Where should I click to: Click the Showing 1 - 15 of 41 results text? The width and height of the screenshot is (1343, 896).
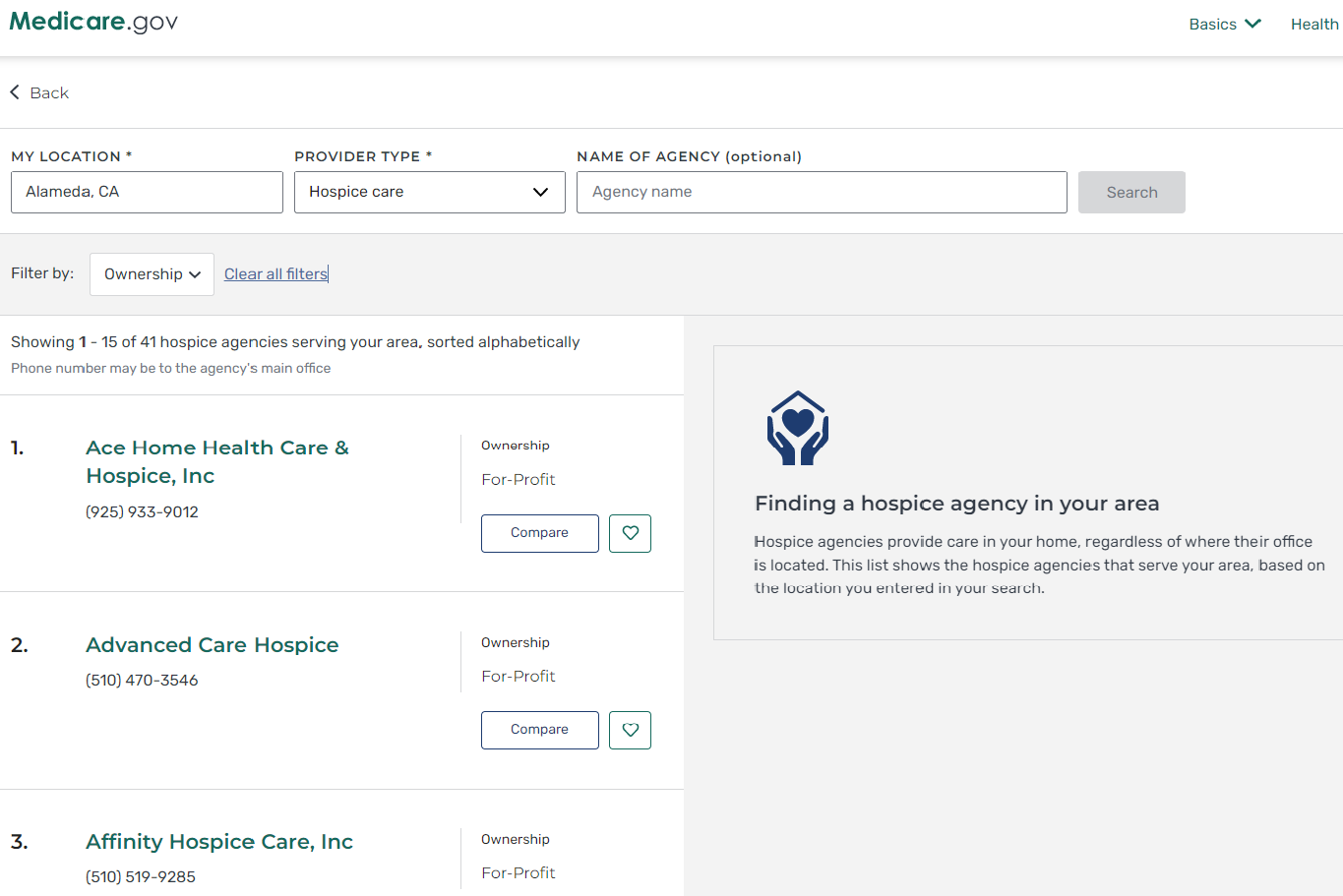tap(295, 342)
